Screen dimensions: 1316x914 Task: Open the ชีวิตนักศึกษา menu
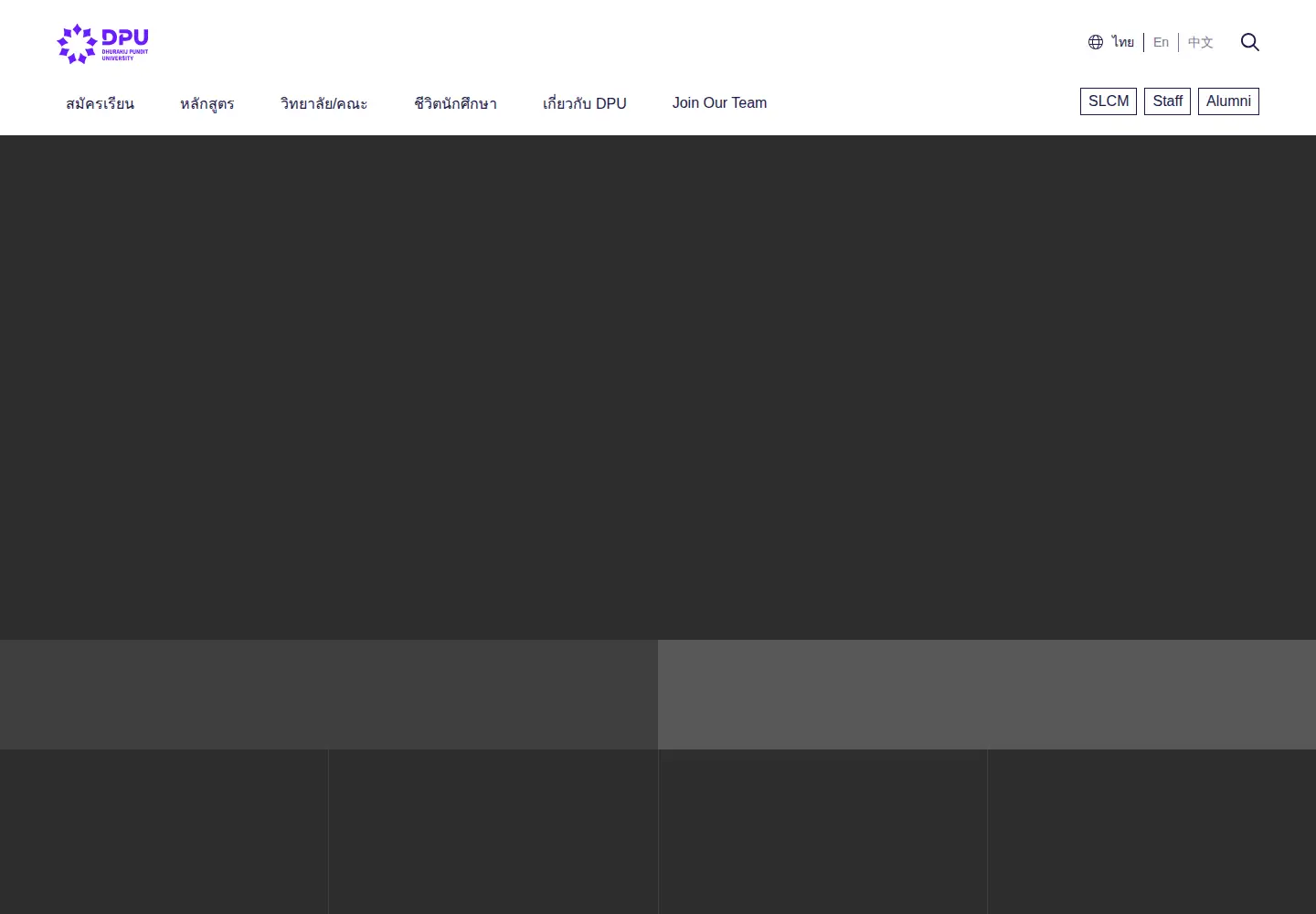coord(455,103)
